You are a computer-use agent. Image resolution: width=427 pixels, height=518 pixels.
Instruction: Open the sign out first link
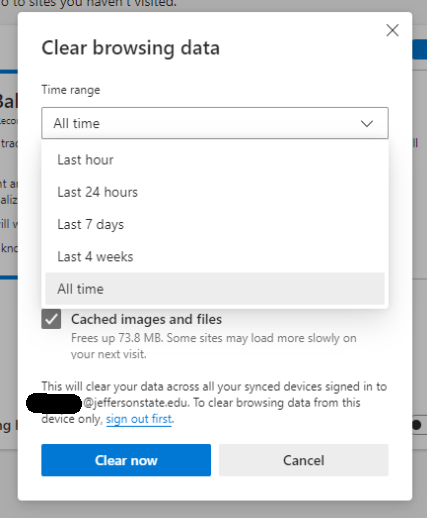coord(139,419)
